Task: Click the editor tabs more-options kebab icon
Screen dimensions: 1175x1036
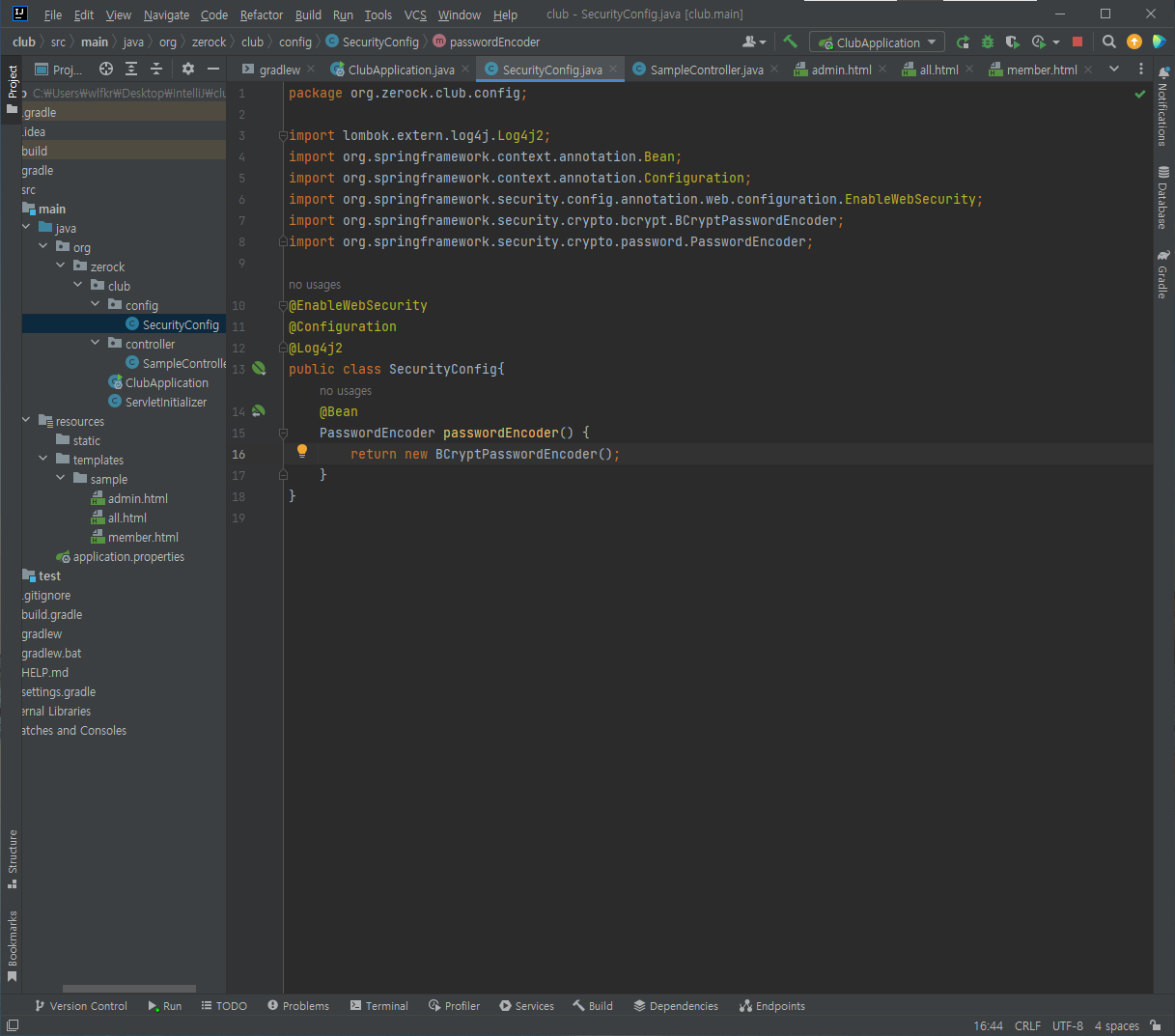Action: coord(1141,69)
